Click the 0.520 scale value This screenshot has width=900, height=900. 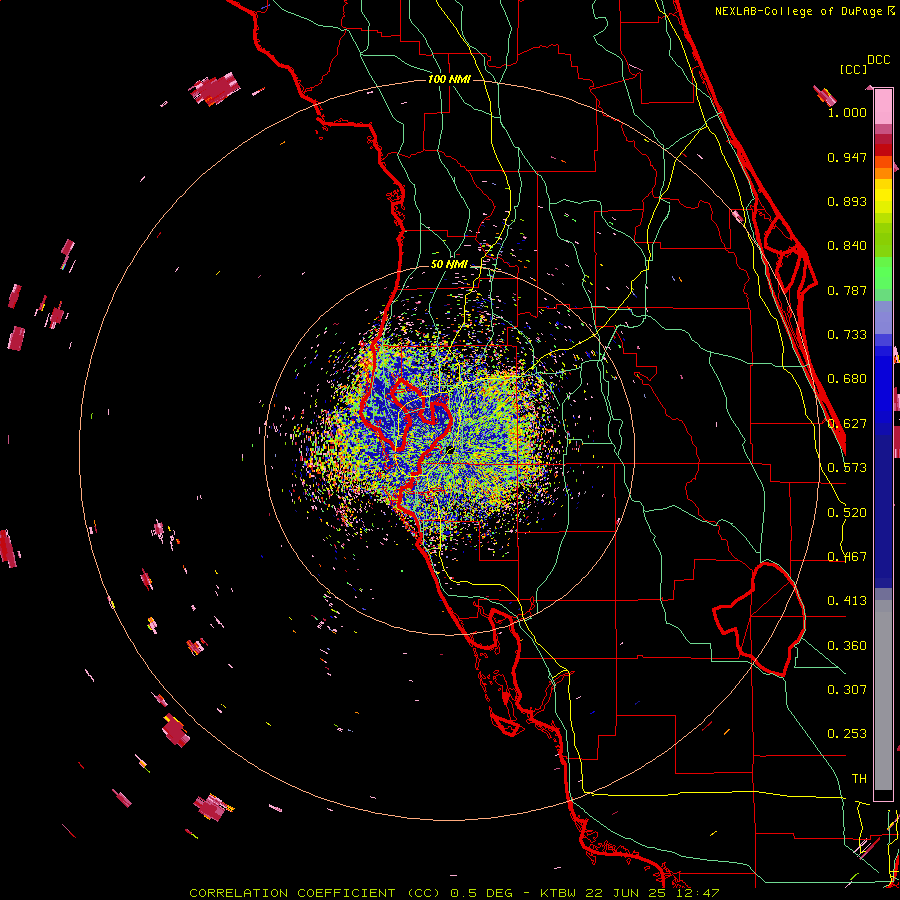tap(847, 513)
